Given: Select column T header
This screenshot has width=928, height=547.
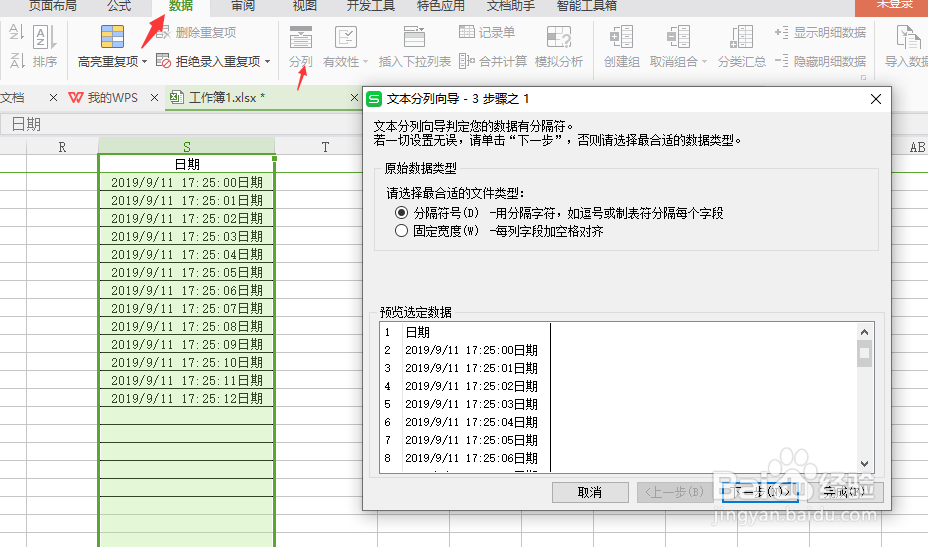Looking at the screenshot, I should 325,147.
